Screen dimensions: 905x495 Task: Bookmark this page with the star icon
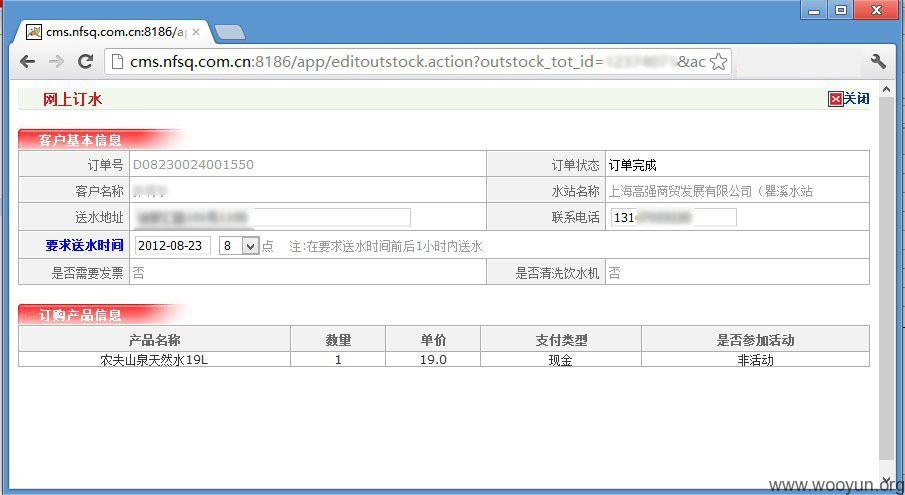click(x=718, y=62)
